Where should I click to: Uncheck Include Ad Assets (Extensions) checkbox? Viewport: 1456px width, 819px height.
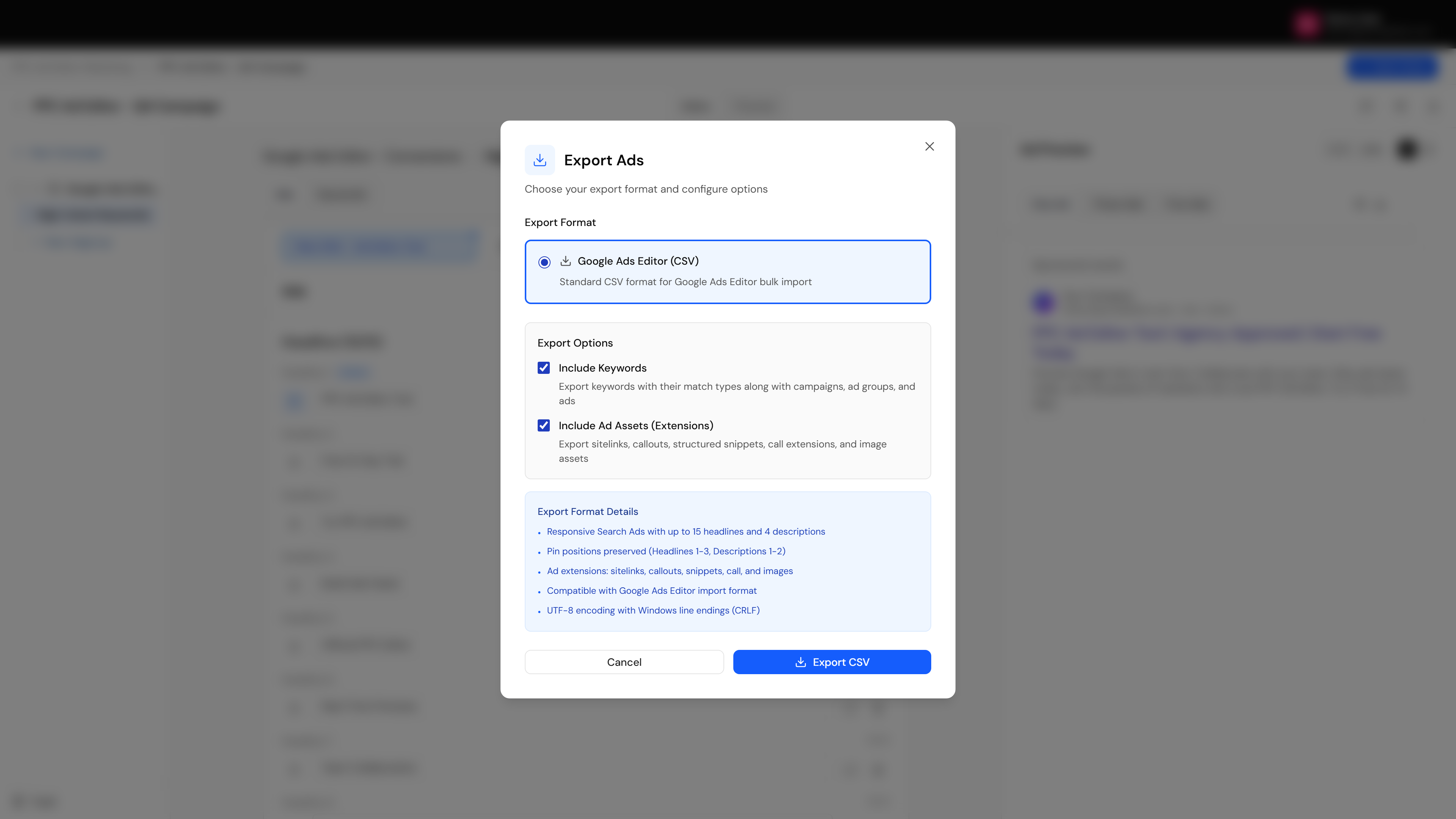coord(544,425)
